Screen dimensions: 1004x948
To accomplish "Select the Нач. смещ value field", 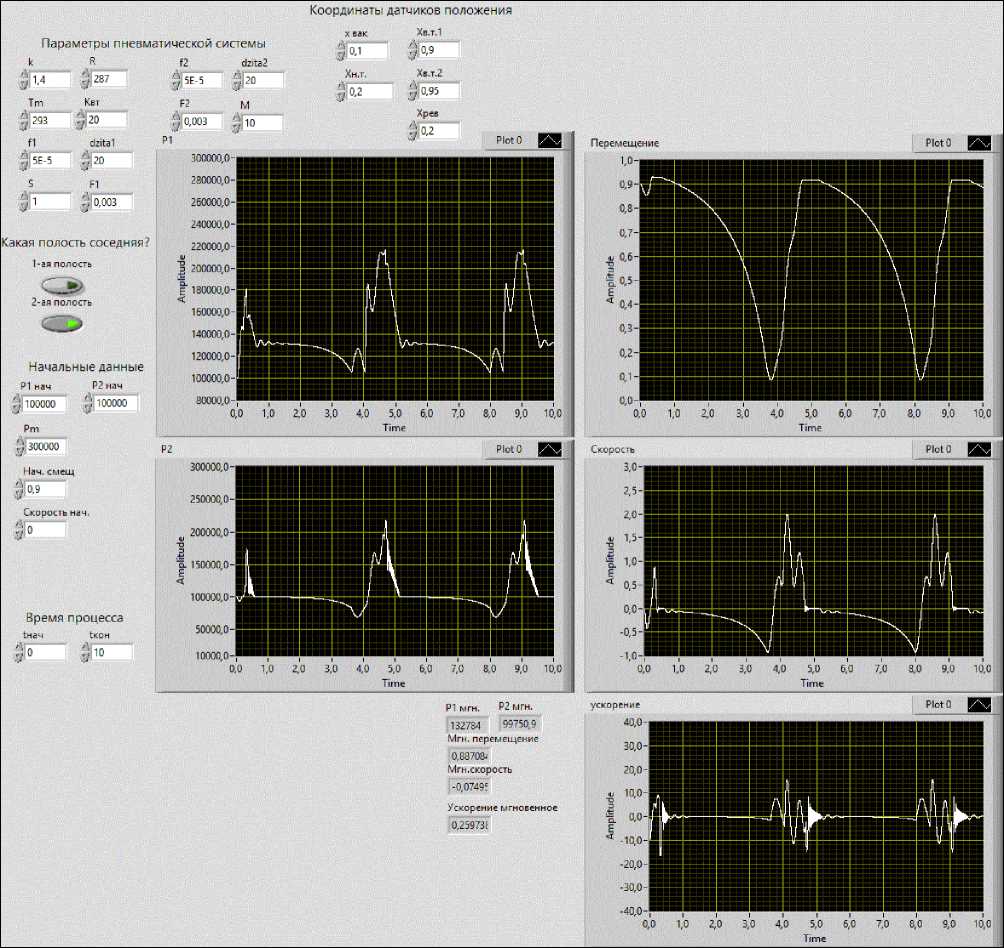I will tap(47, 490).
